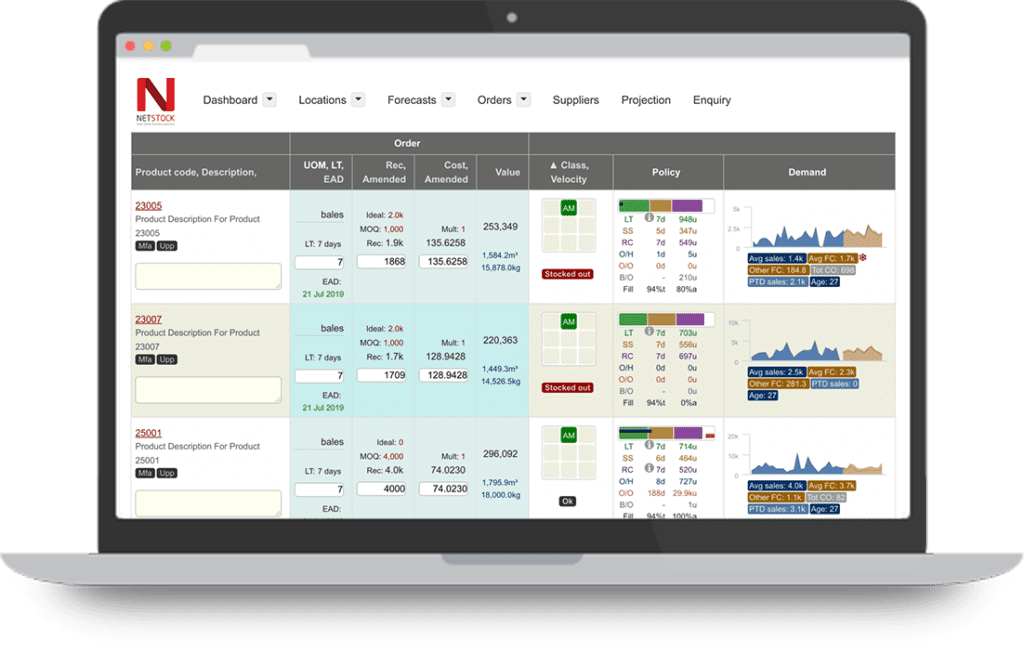The height and width of the screenshot is (652, 1024).
Task: Click the snowflake icon beside the Avg FC badge
Action: point(863,258)
